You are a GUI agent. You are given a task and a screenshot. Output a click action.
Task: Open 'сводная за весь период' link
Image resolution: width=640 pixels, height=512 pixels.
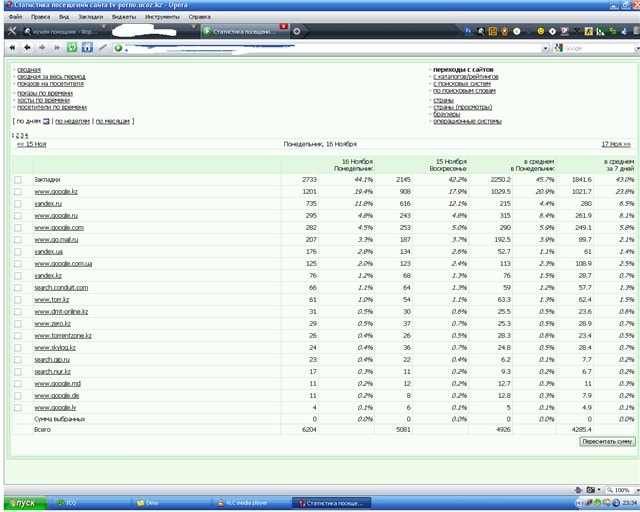[51, 77]
